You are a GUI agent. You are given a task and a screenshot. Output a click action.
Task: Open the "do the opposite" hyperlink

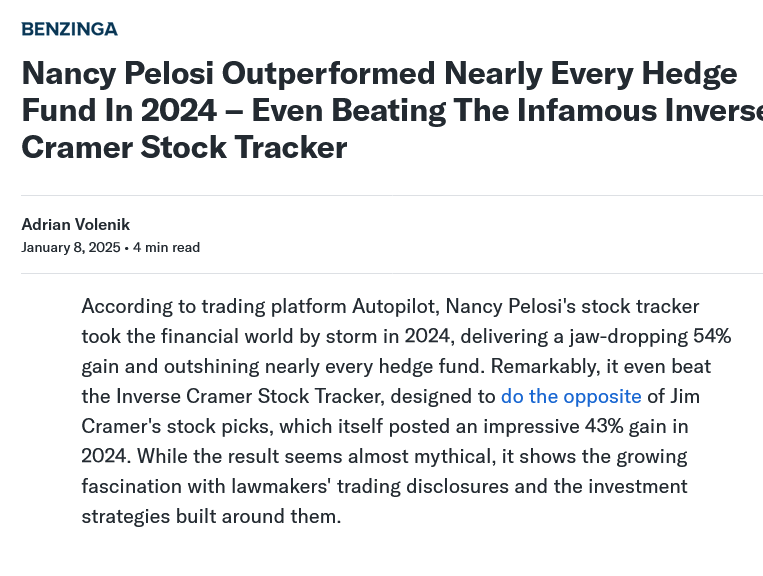571,396
